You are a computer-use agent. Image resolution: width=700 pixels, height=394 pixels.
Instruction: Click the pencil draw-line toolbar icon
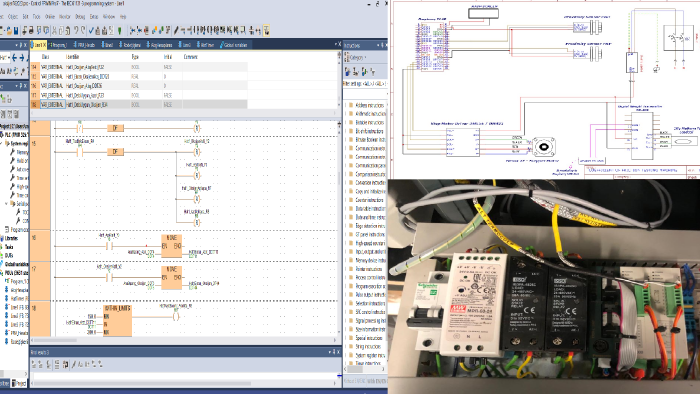point(176,30)
